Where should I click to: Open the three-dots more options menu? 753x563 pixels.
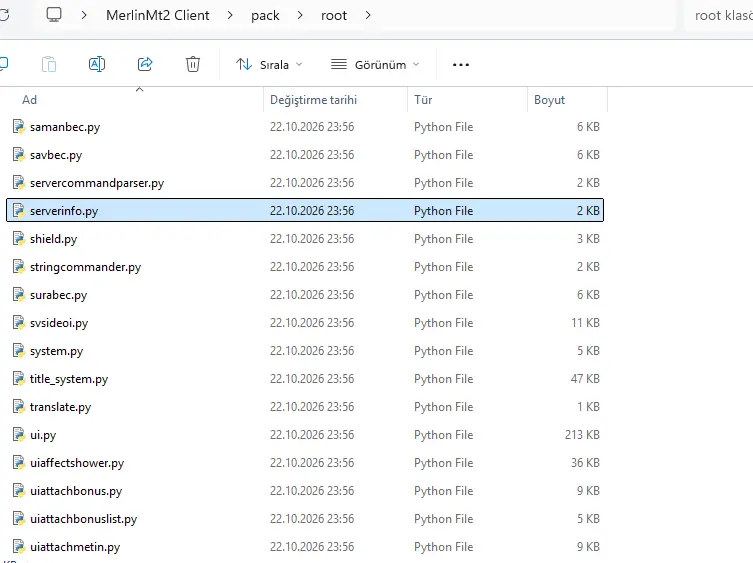[x=461, y=64]
